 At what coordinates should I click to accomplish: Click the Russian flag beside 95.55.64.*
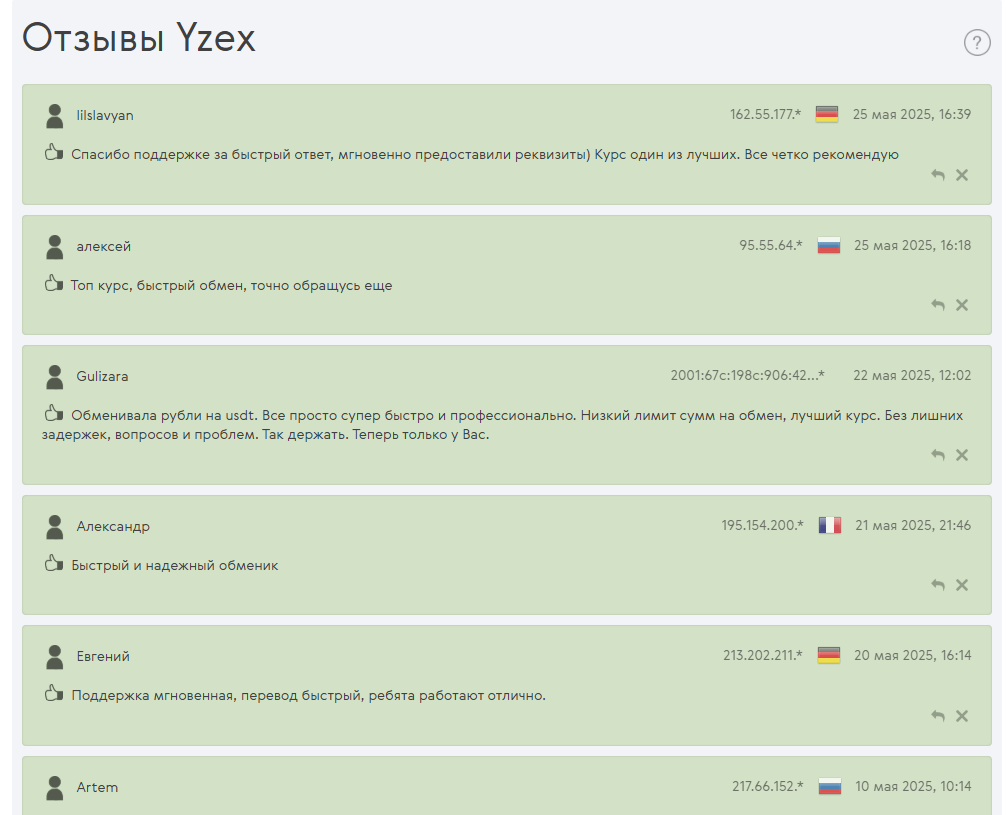point(829,245)
